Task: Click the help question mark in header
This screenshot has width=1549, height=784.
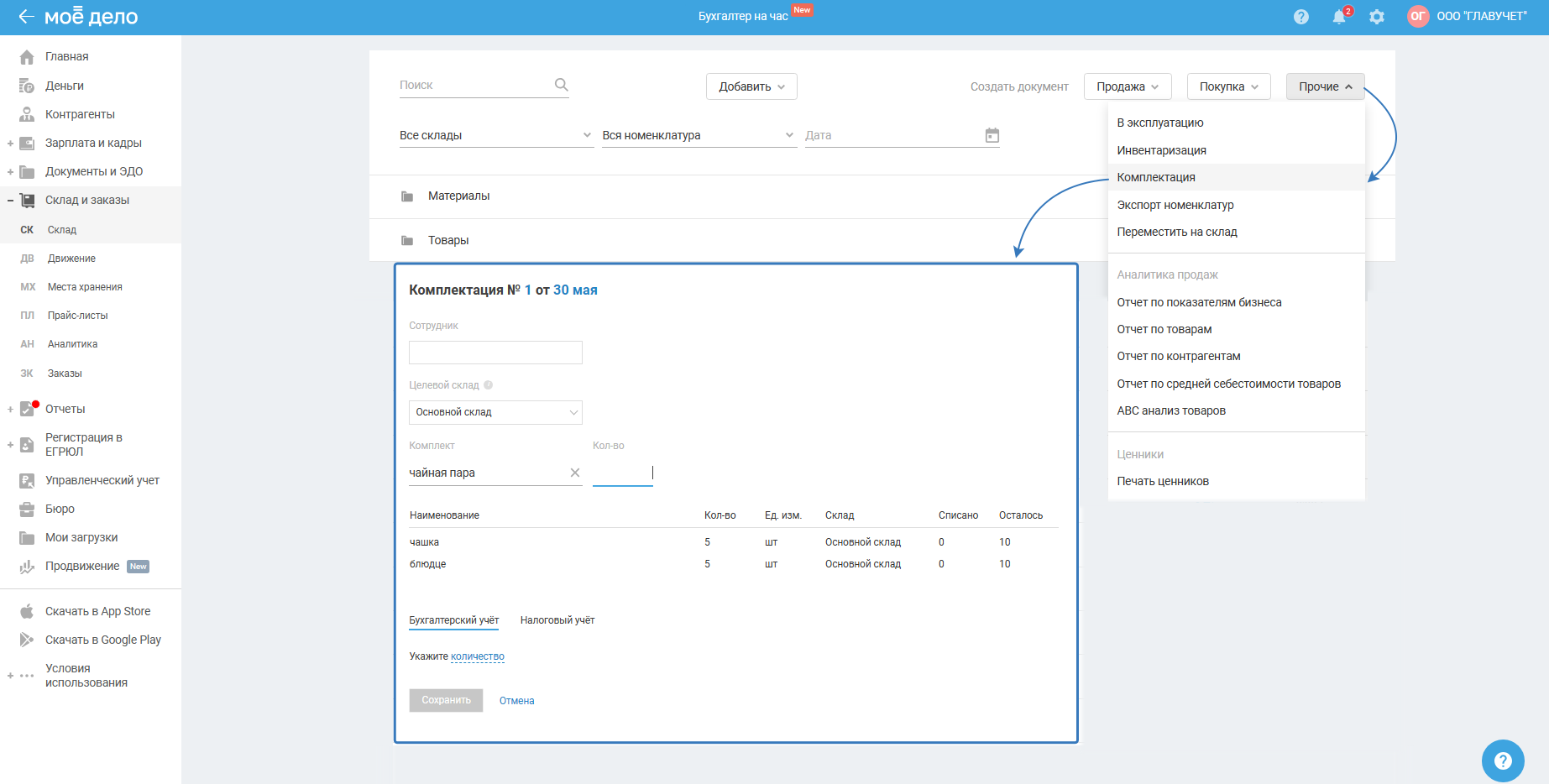Action: click(1301, 17)
